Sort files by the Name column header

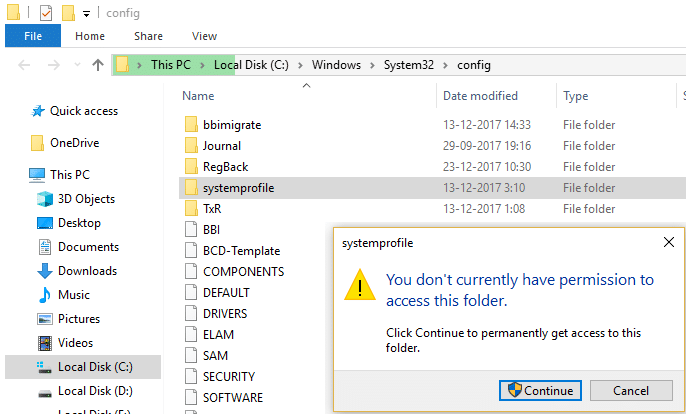click(198, 96)
